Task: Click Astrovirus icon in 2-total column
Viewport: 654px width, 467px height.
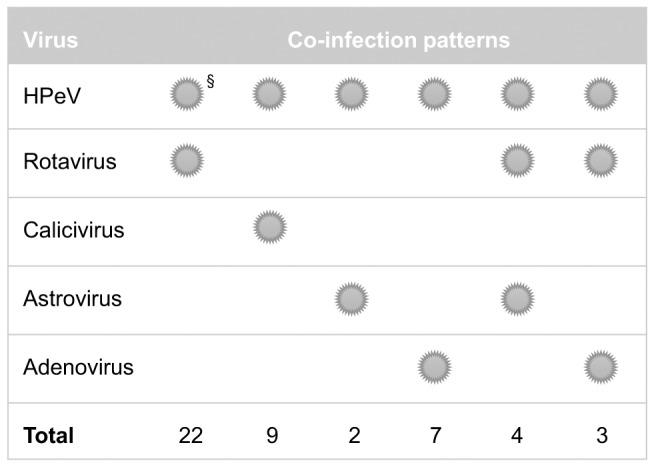Action: [x=351, y=298]
